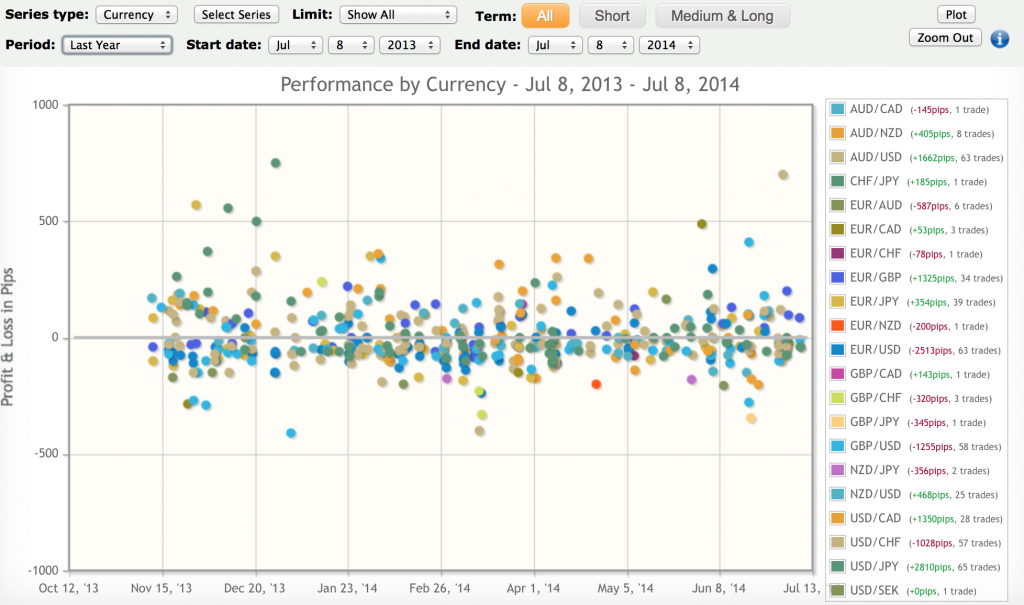Switch to Medium & Long term

point(721,16)
